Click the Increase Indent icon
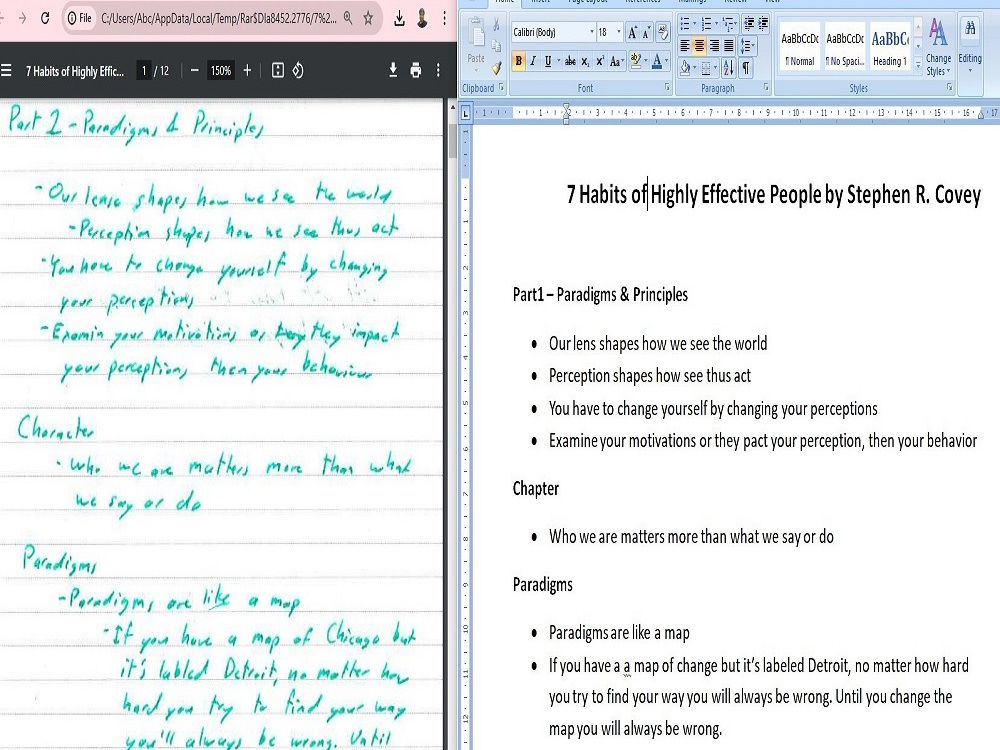 763,24
